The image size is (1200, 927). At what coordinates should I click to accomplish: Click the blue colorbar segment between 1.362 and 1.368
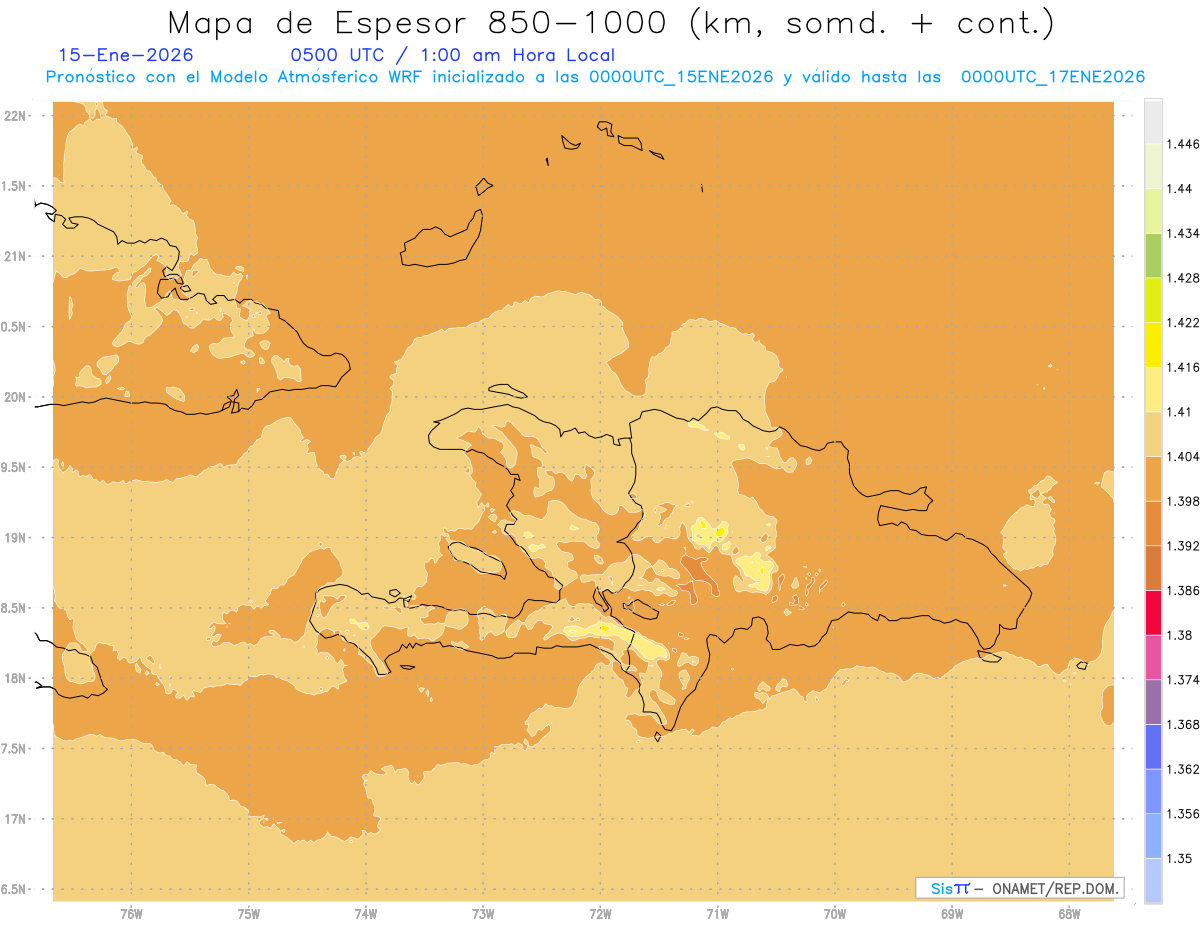1153,746
